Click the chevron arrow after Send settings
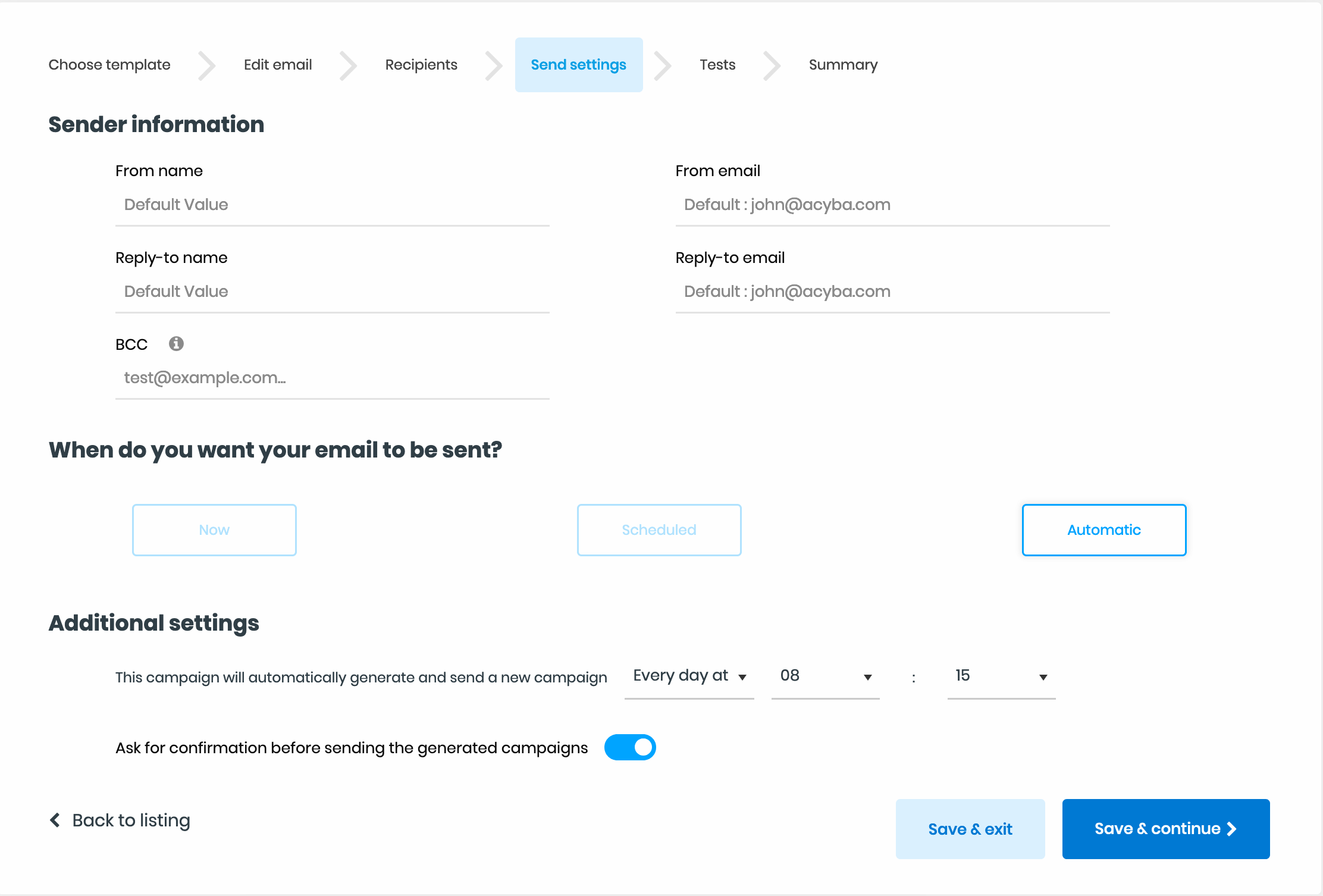 tap(662, 65)
